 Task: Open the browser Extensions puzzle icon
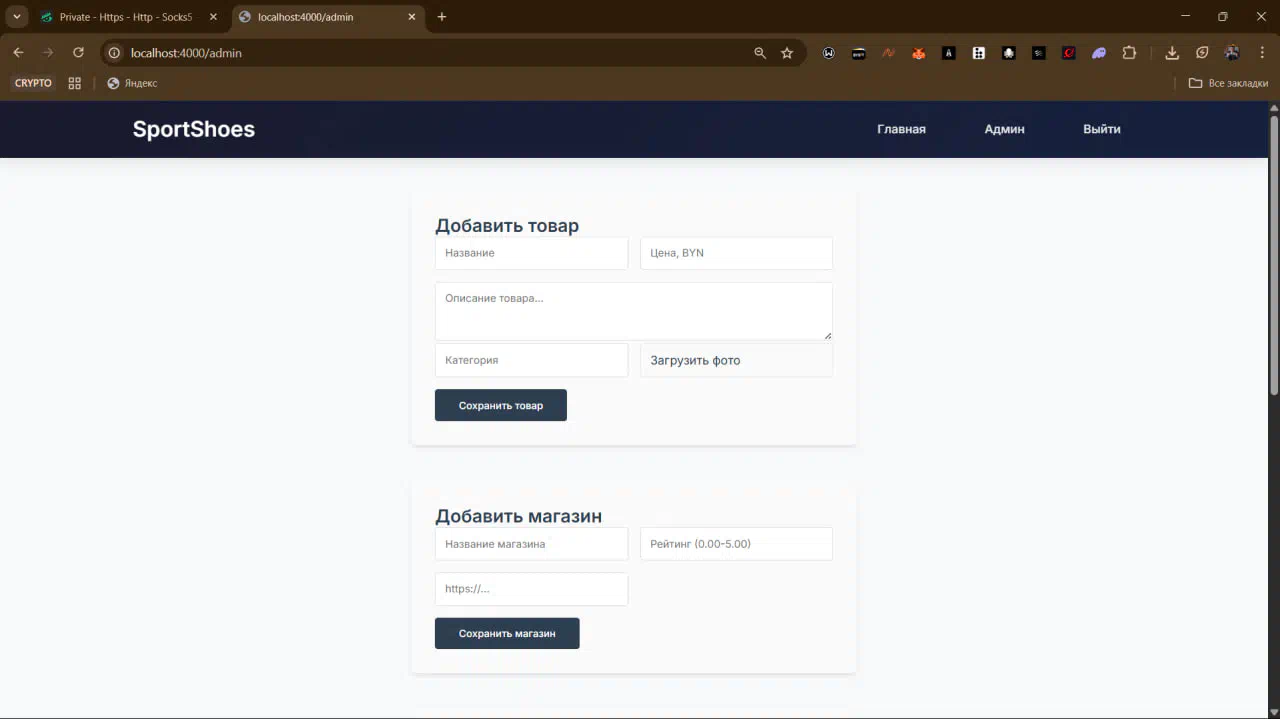[1129, 53]
